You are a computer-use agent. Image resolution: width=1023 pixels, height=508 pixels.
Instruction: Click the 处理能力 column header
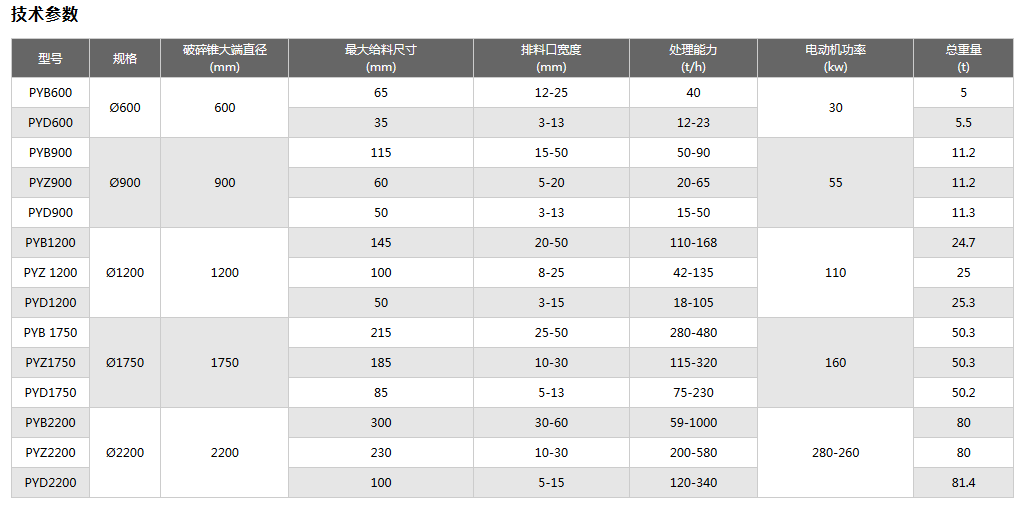(693, 58)
